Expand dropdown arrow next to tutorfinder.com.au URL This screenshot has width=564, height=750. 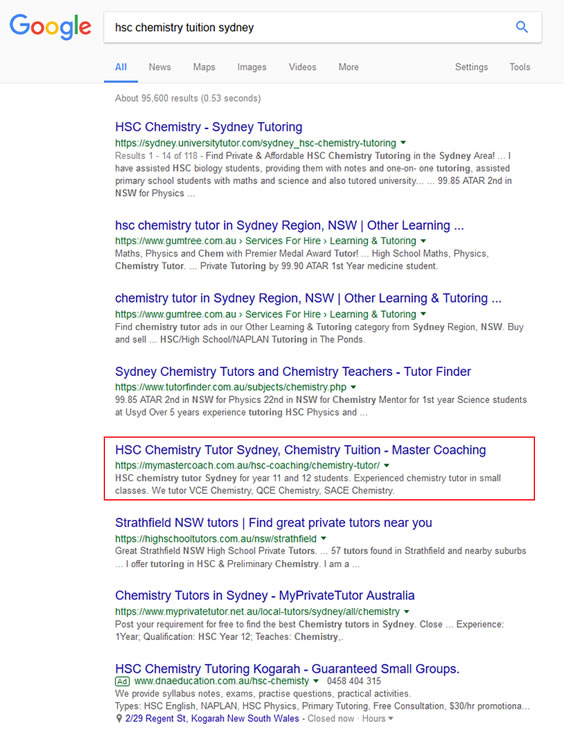click(354, 387)
